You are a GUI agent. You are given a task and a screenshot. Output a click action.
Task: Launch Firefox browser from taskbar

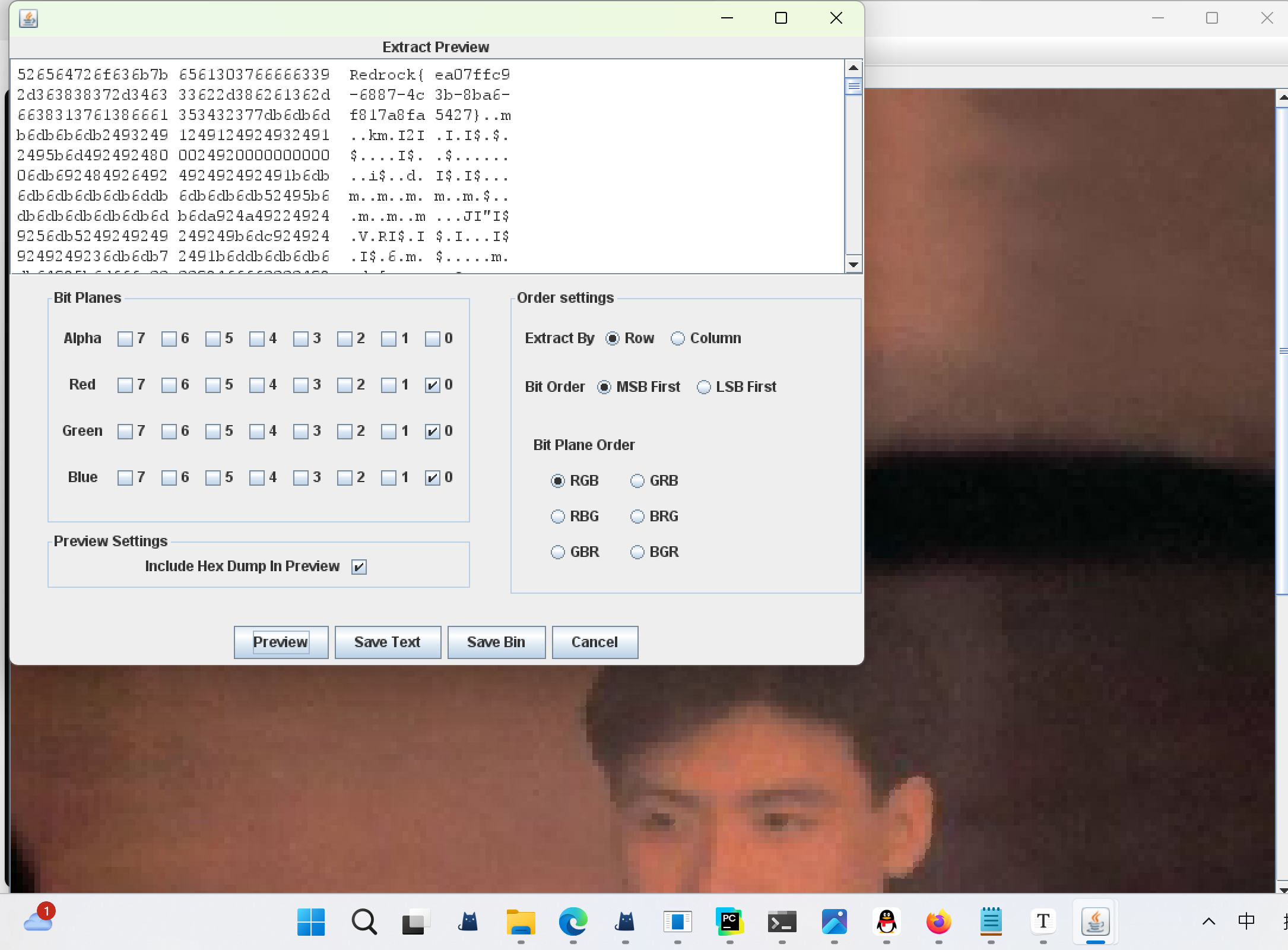[x=938, y=922]
